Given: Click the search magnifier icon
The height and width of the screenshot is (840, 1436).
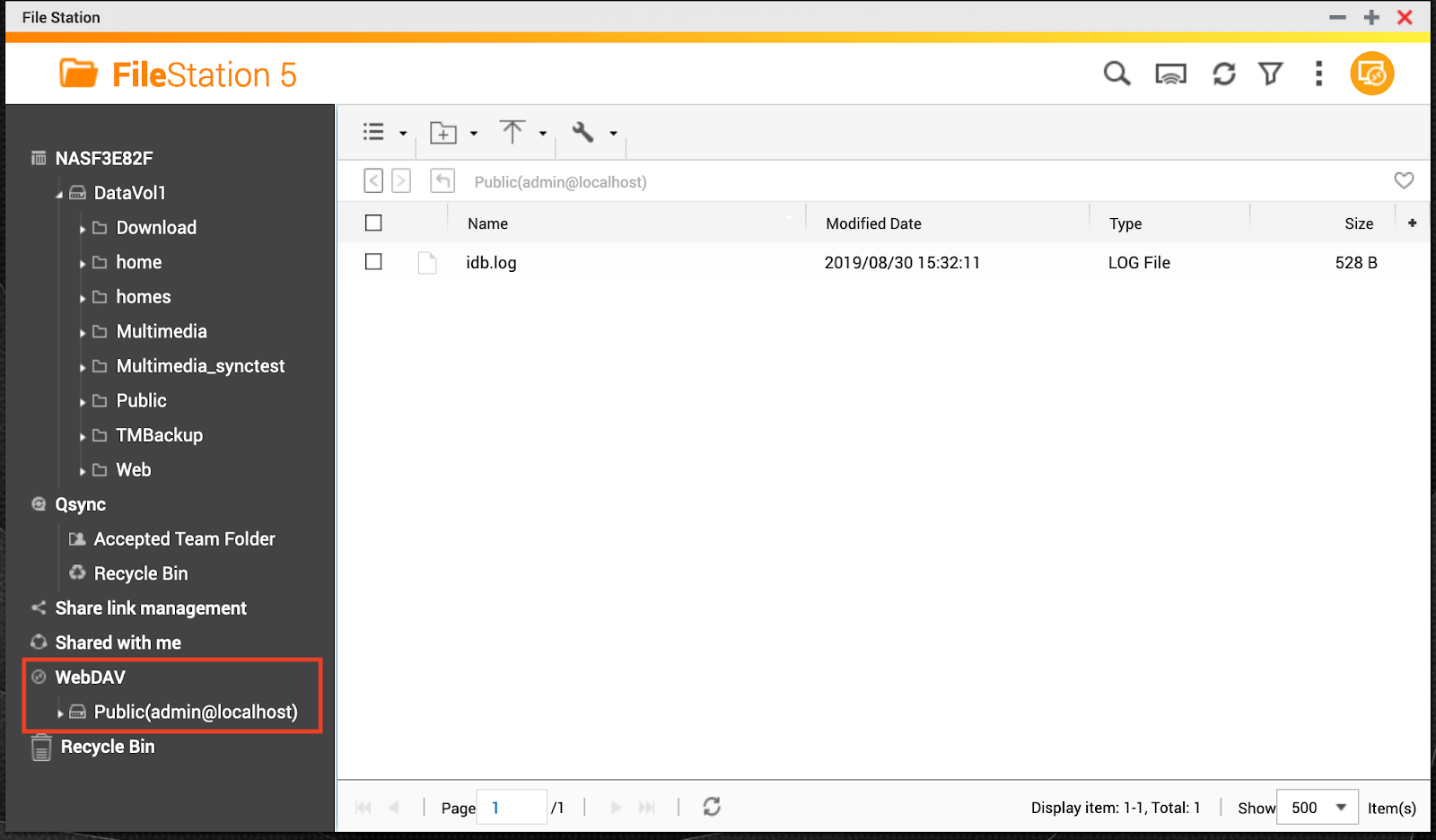Looking at the screenshot, I should pyautogui.click(x=1116, y=74).
